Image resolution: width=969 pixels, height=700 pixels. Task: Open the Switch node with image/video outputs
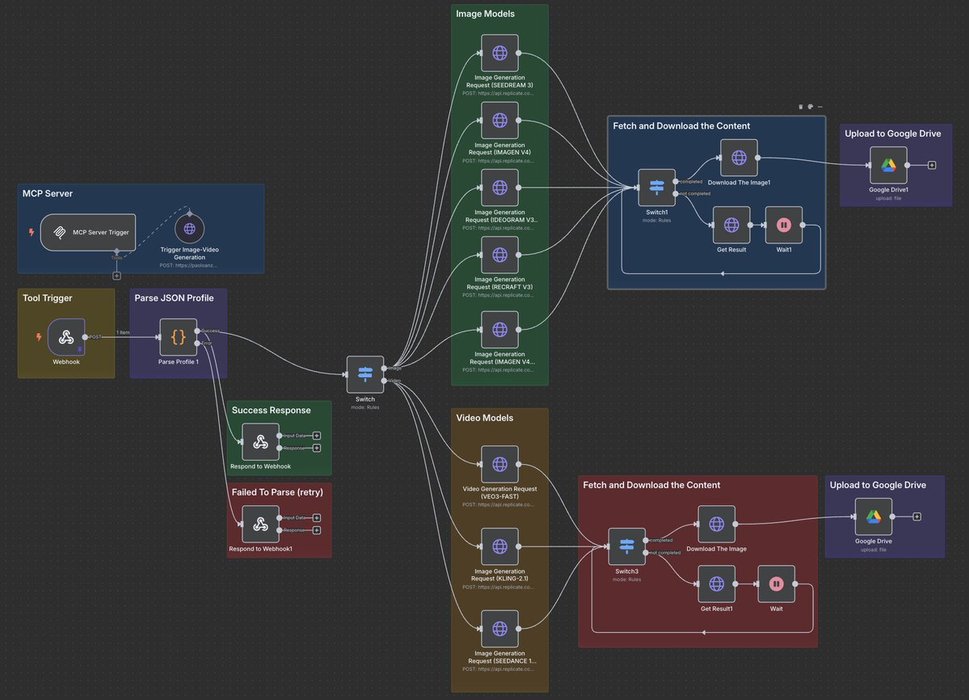(x=365, y=374)
